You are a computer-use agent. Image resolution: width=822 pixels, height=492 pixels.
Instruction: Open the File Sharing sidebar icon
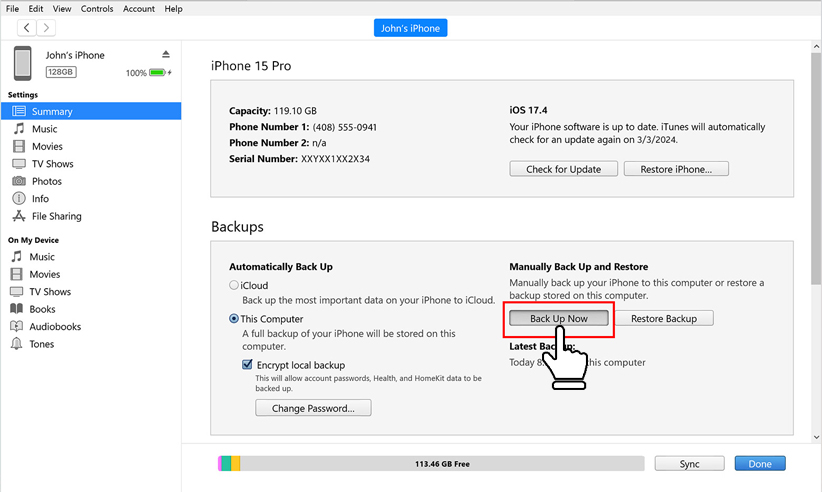pyautogui.click(x=19, y=216)
